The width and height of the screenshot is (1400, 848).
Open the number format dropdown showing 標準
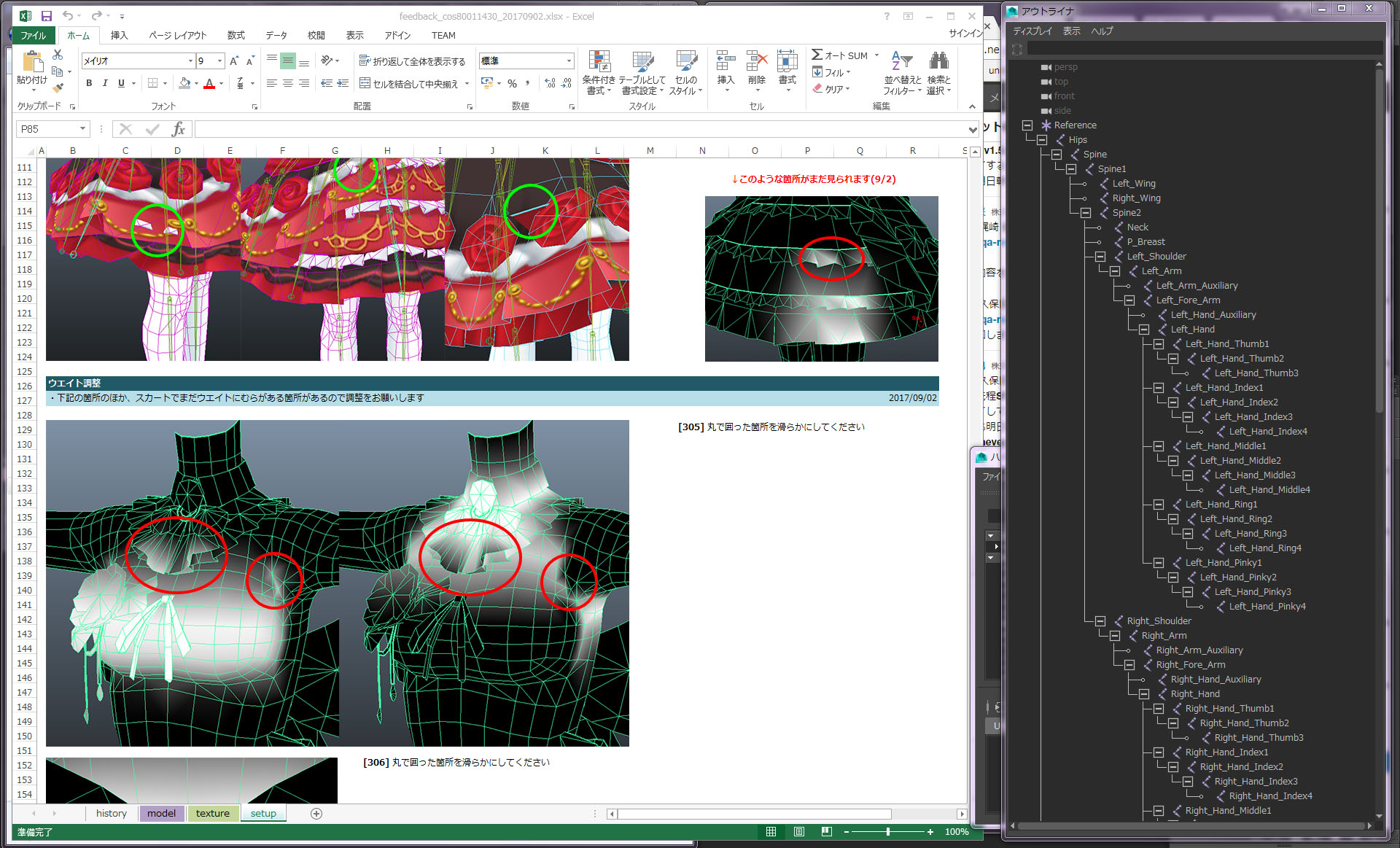click(569, 61)
